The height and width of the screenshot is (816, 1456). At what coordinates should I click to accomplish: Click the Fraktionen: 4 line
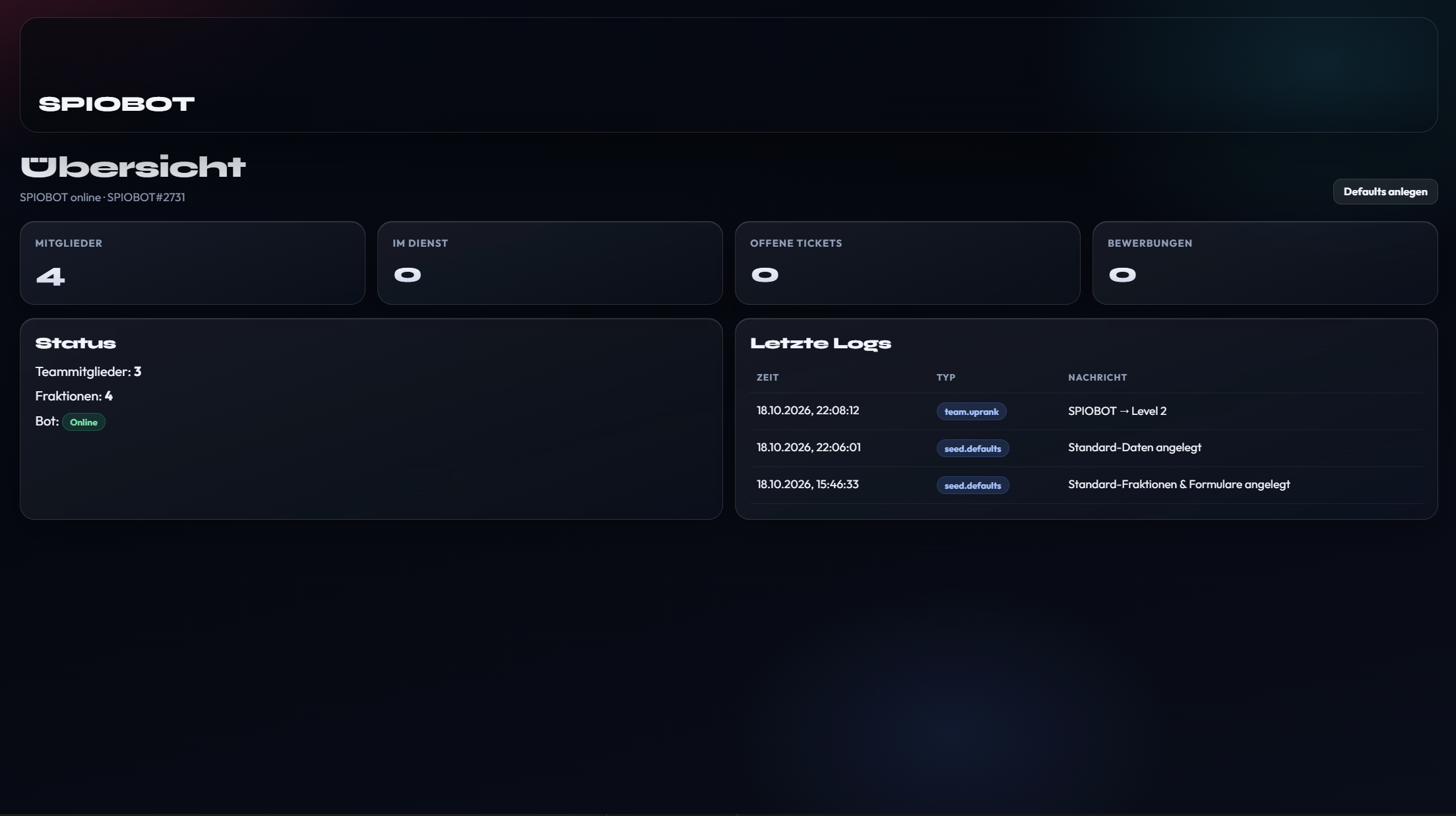coord(74,396)
